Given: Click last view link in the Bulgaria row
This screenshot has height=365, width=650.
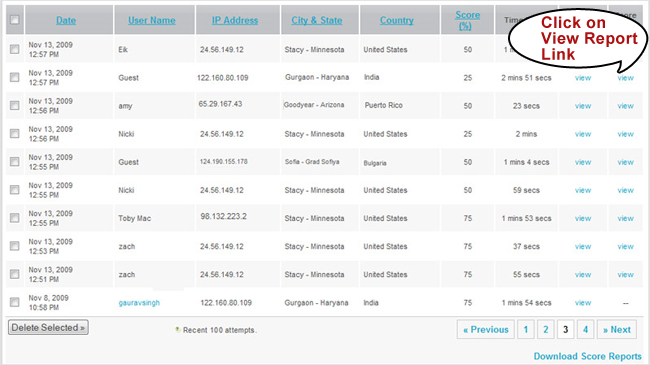Looking at the screenshot, I should click(626, 162).
